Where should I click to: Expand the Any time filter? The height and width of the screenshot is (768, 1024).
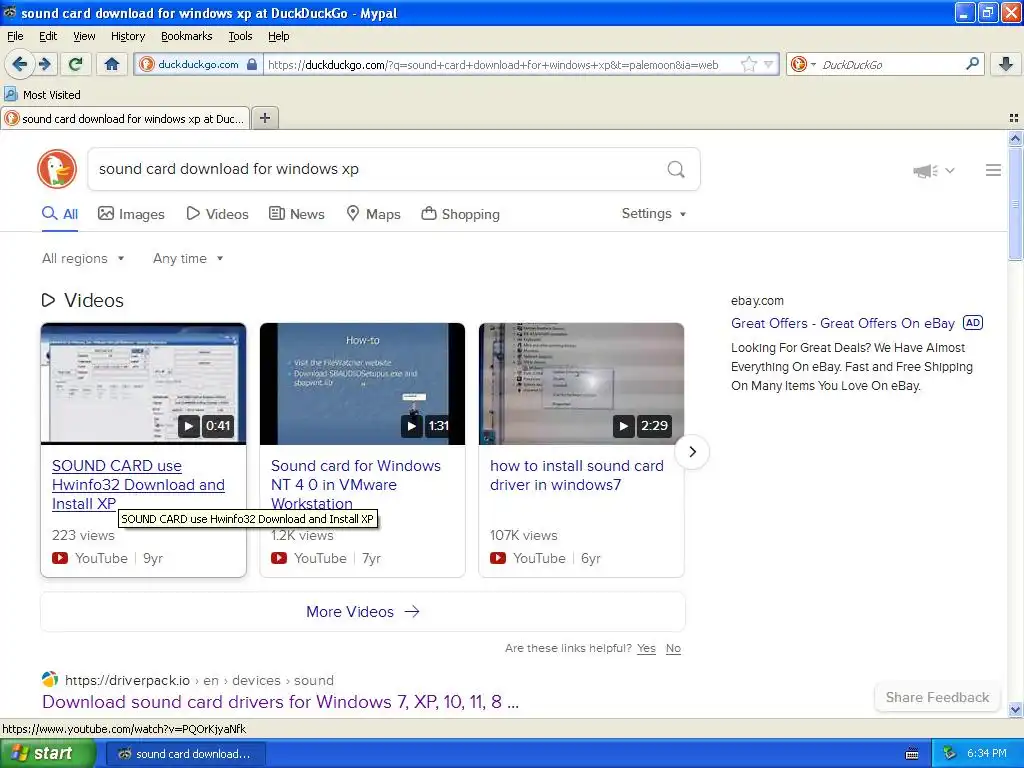(x=188, y=259)
